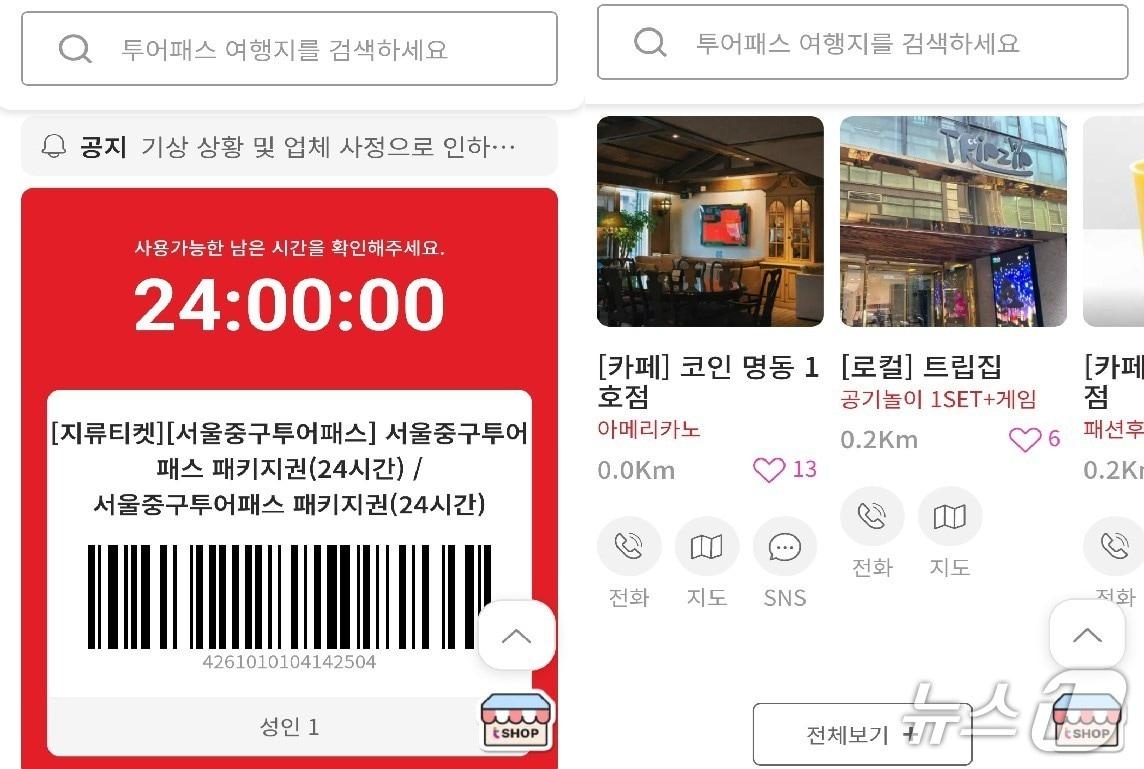
Task: Open the 트립집 storefront photo
Action: pyautogui.click(x=954, y=221)
